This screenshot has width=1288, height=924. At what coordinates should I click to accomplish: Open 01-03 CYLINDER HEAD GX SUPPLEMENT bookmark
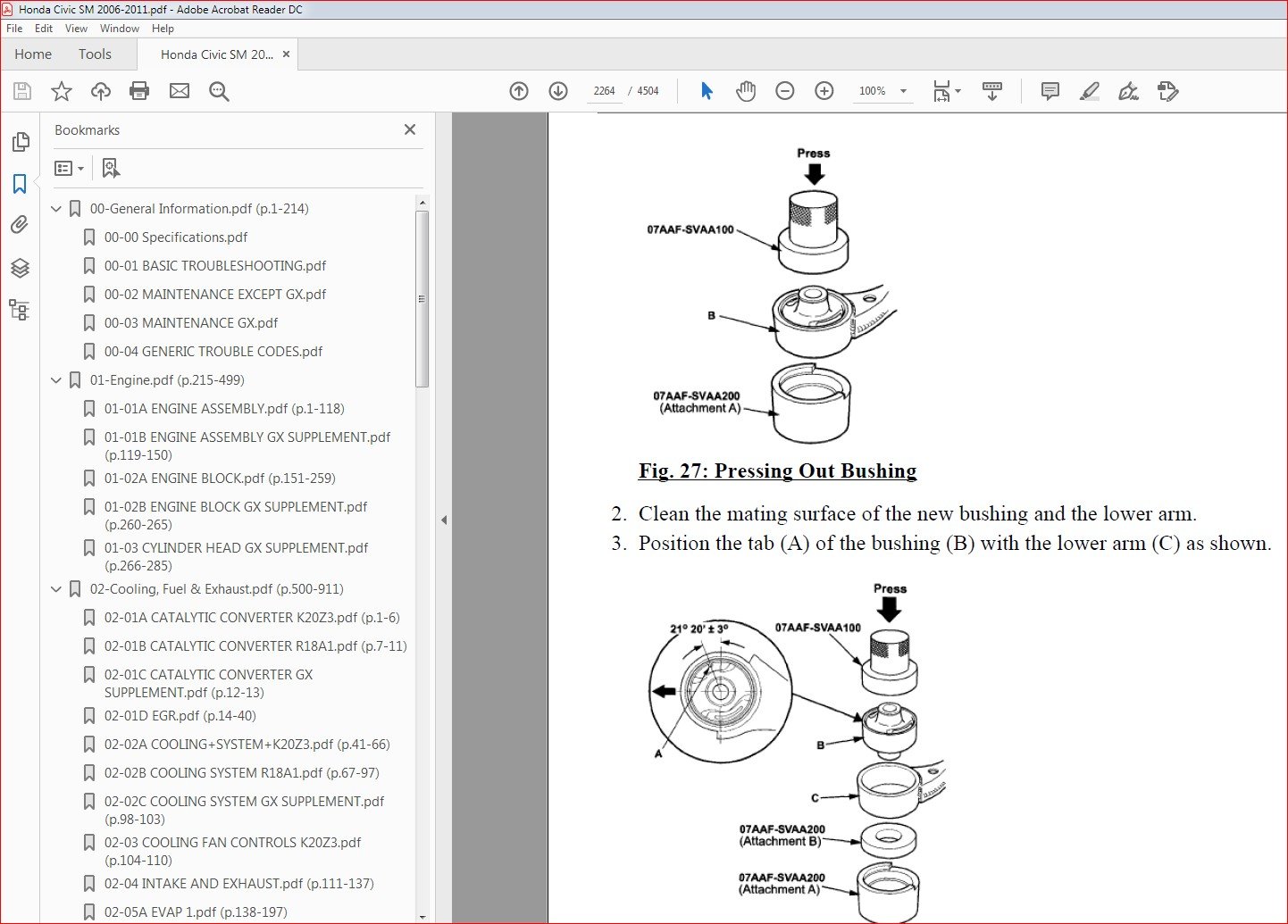(236, 557)
